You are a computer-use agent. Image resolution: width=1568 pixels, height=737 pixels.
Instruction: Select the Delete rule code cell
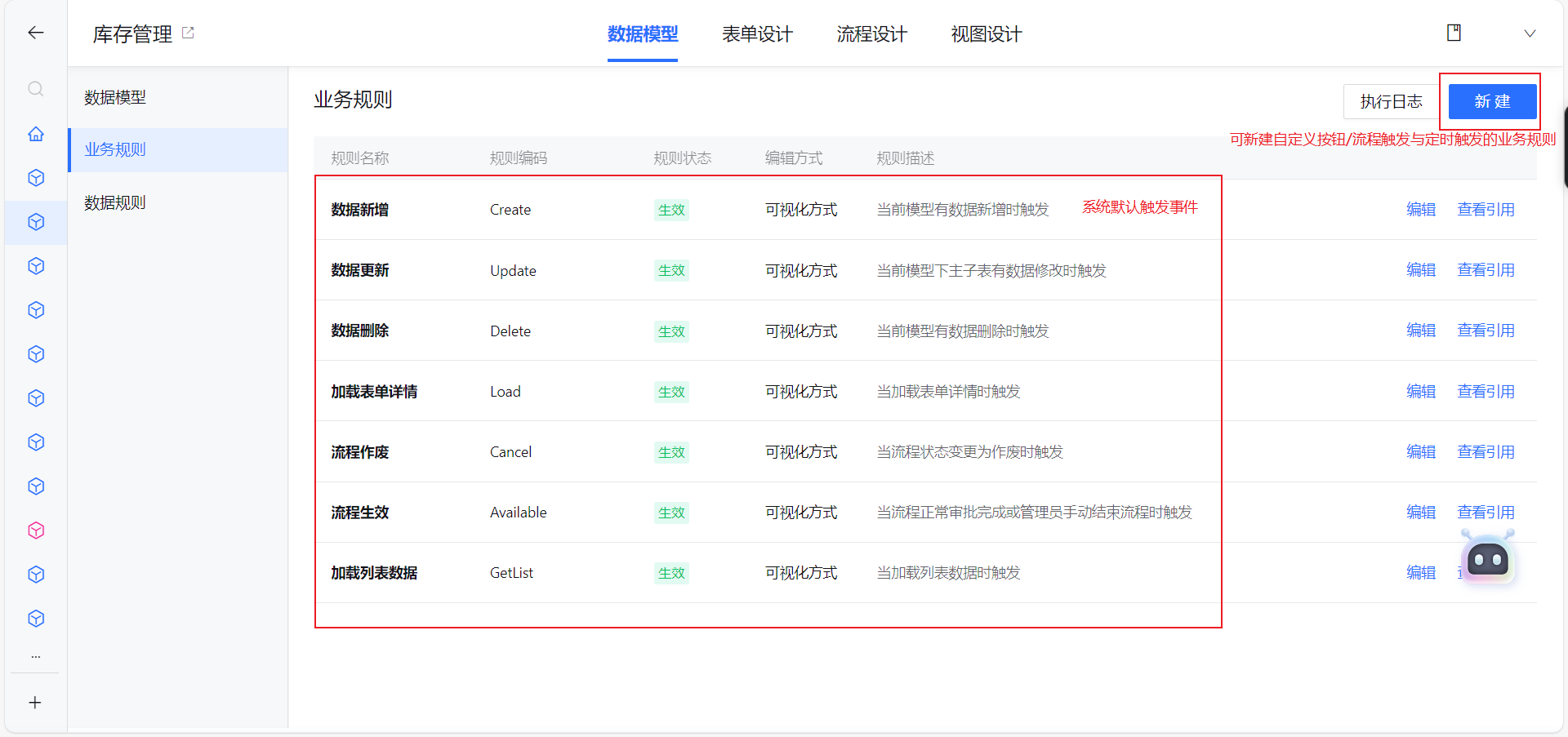tap(510, 331)
